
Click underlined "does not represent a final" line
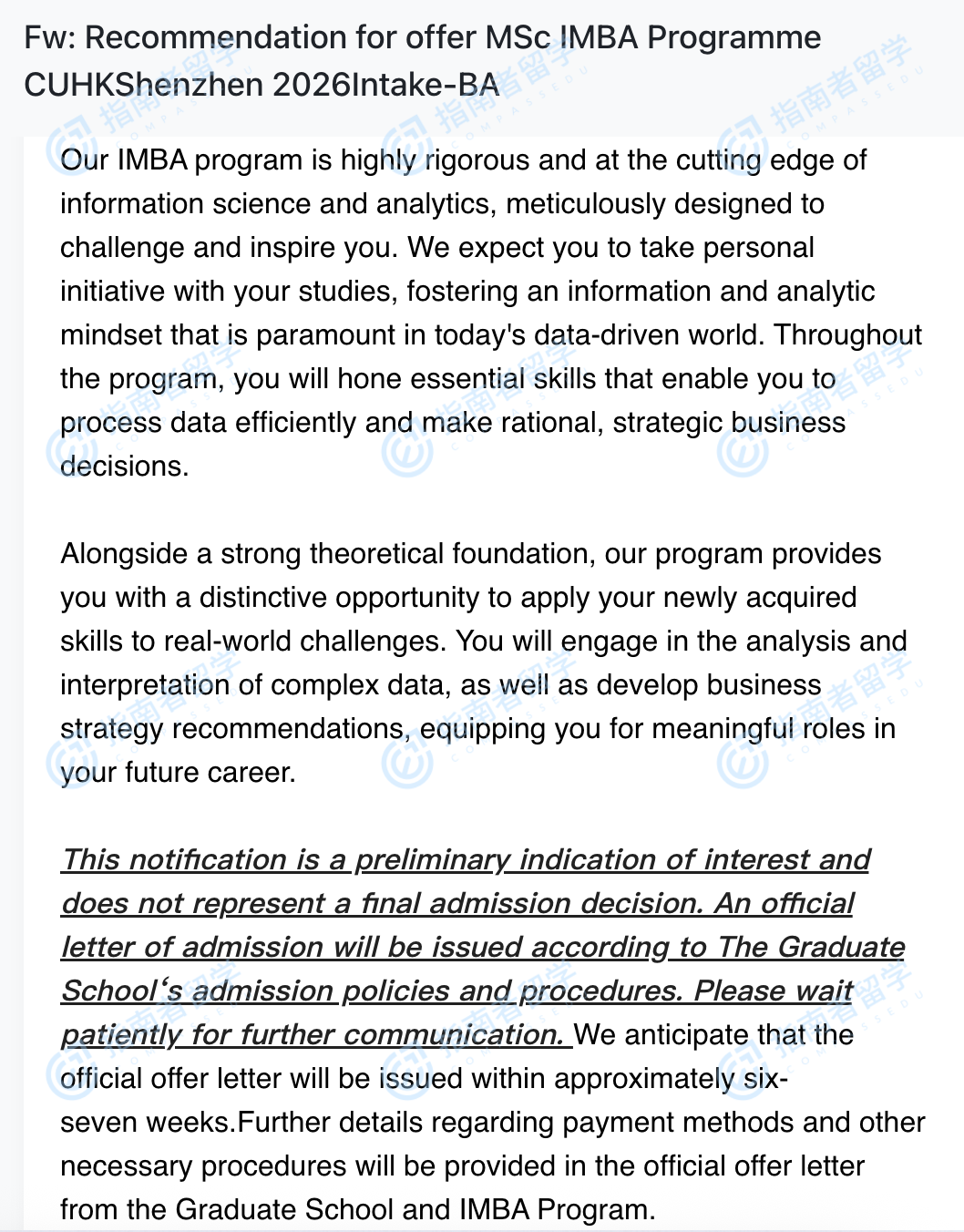(456, 903)
